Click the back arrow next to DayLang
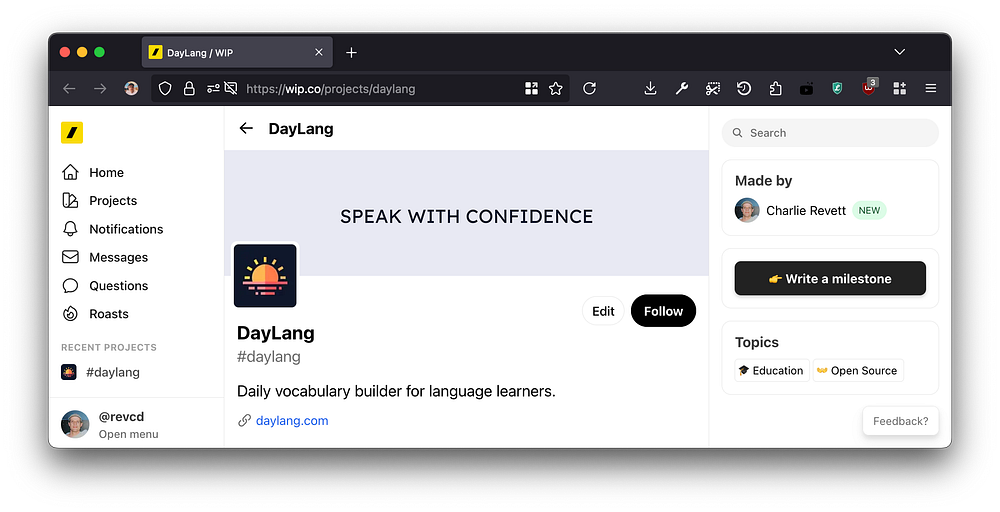 (246, 128)
